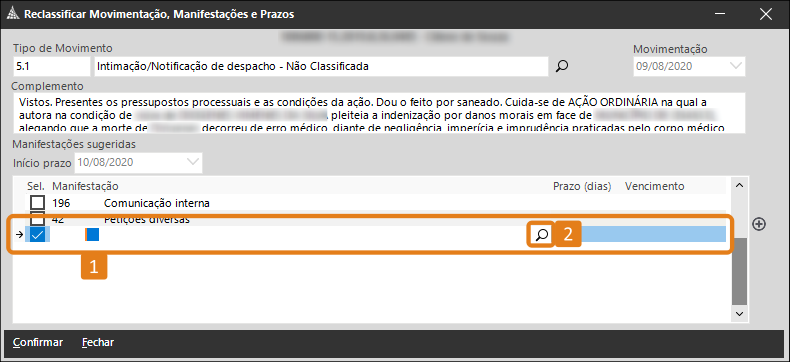Screen dimensions: 790x362
Task: Click the Prazo (dias) column header
Action: pyautogui.click(x=582, y=186)
